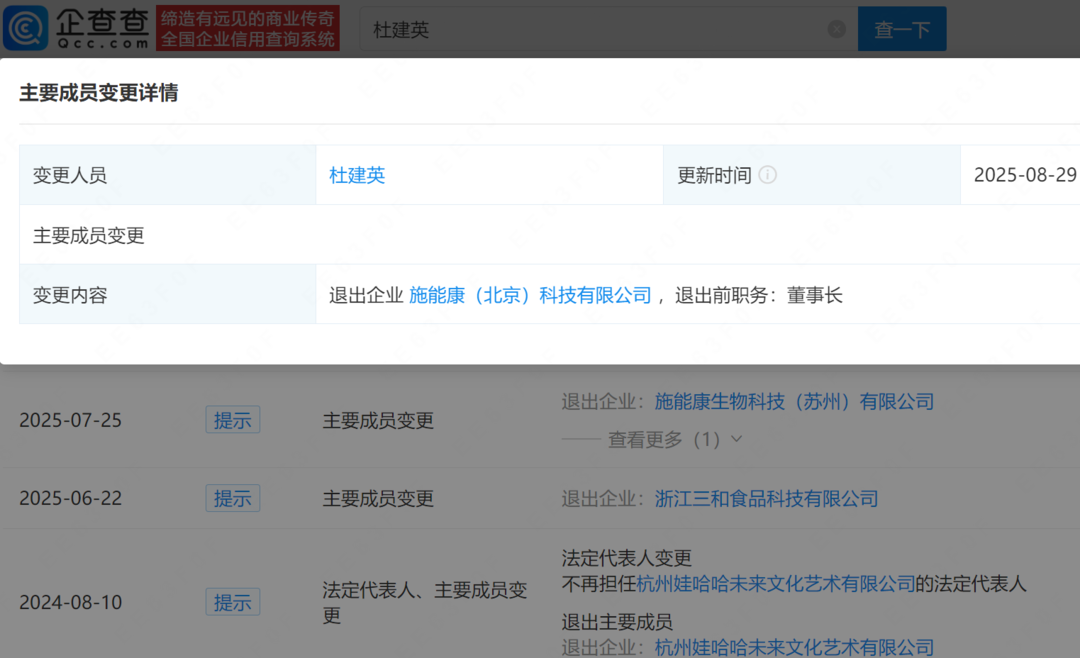This screenshot has width=1080, height=658.
Task: Select the date text 2025-07-25
Action: pos(70,420)
